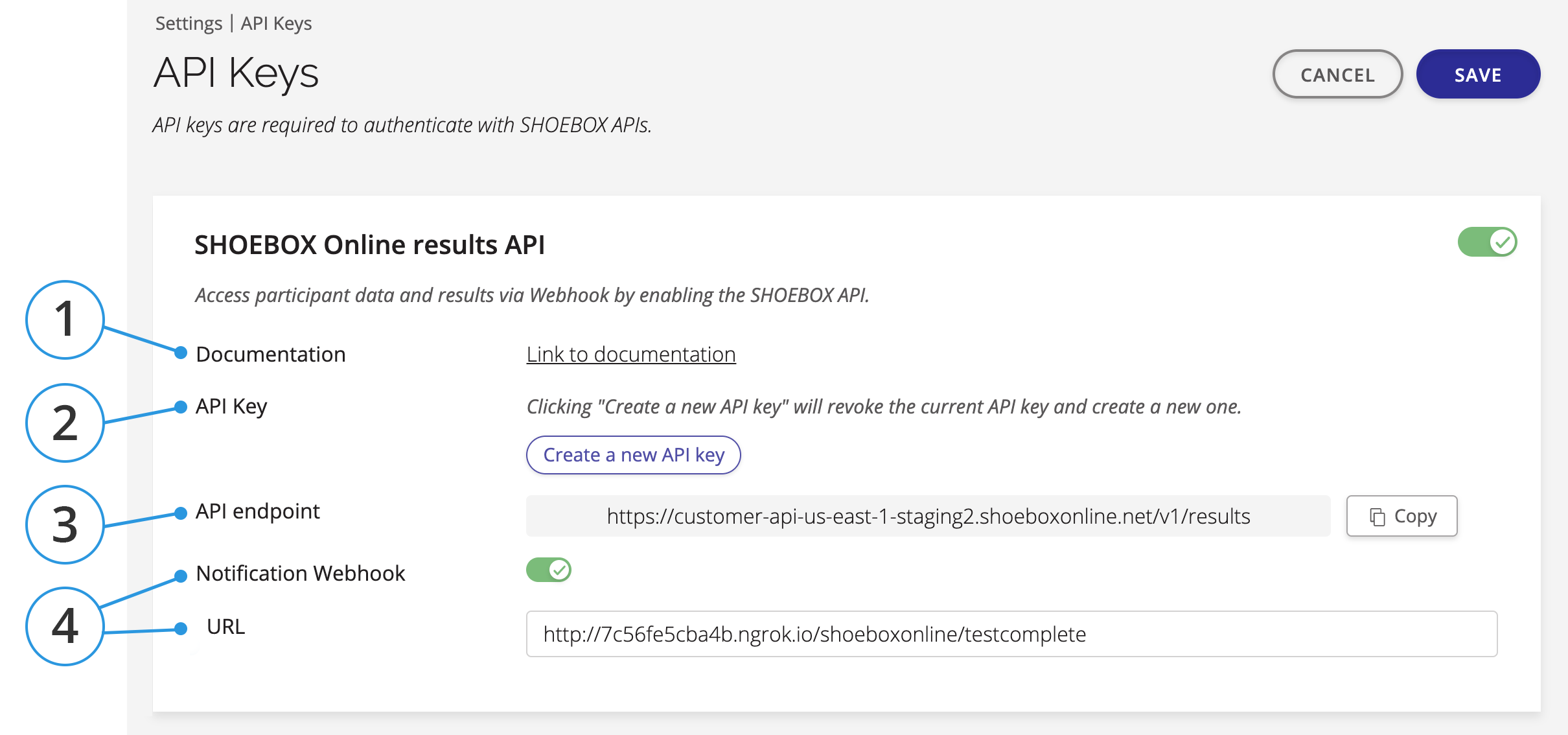Disable the Notification Webhook toggle
This screenshot has height=735, width=1568.
(549, 570)
